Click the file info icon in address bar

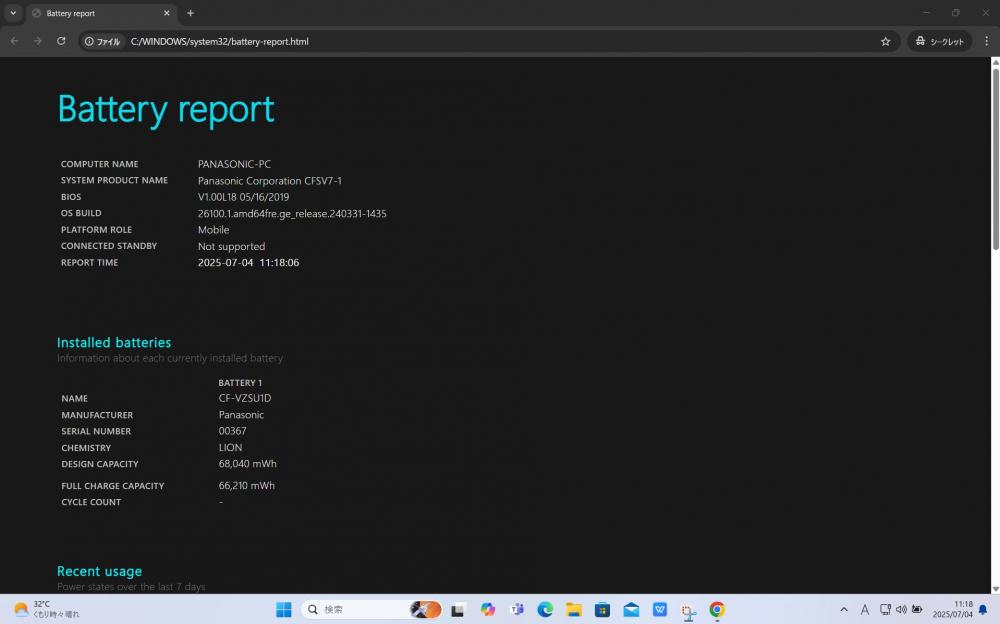[103, 41]
